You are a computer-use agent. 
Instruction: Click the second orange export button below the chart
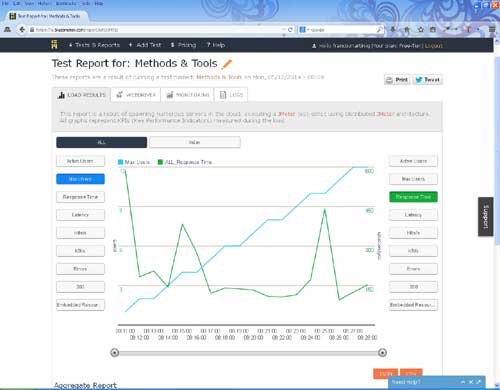click(x=411, y=373)
